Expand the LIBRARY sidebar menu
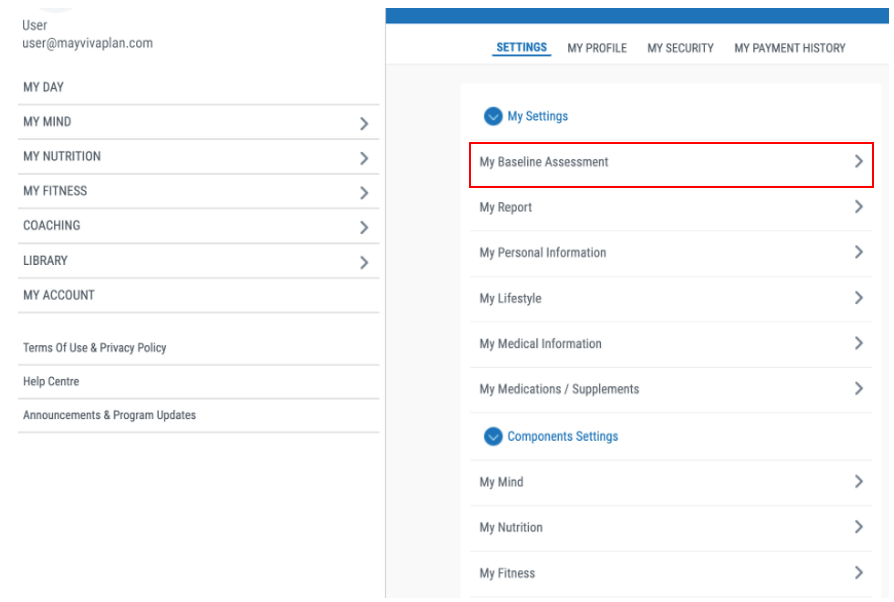 (364, 263)
